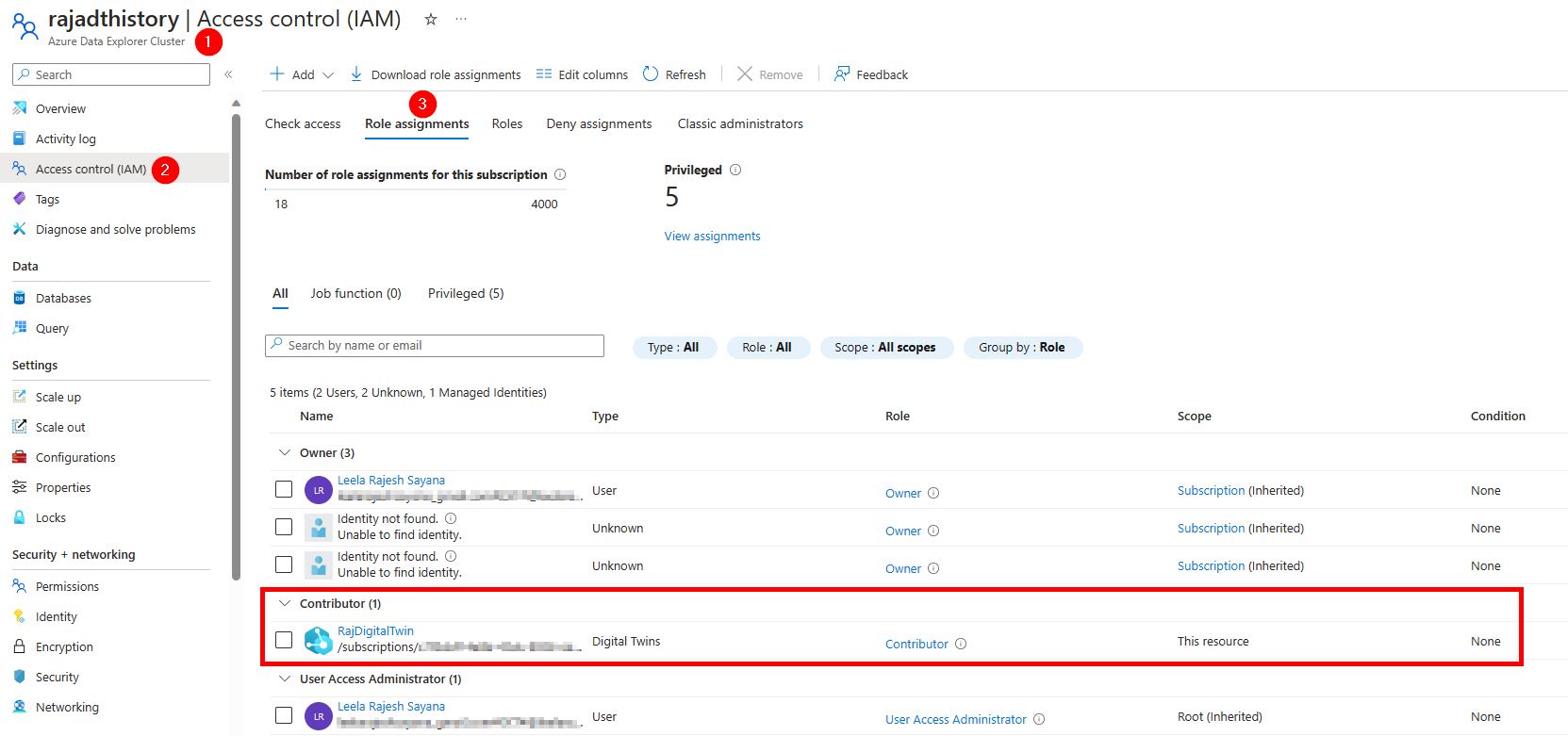
Task: Select checkbox for first Identity not found row
Action: 284,527
